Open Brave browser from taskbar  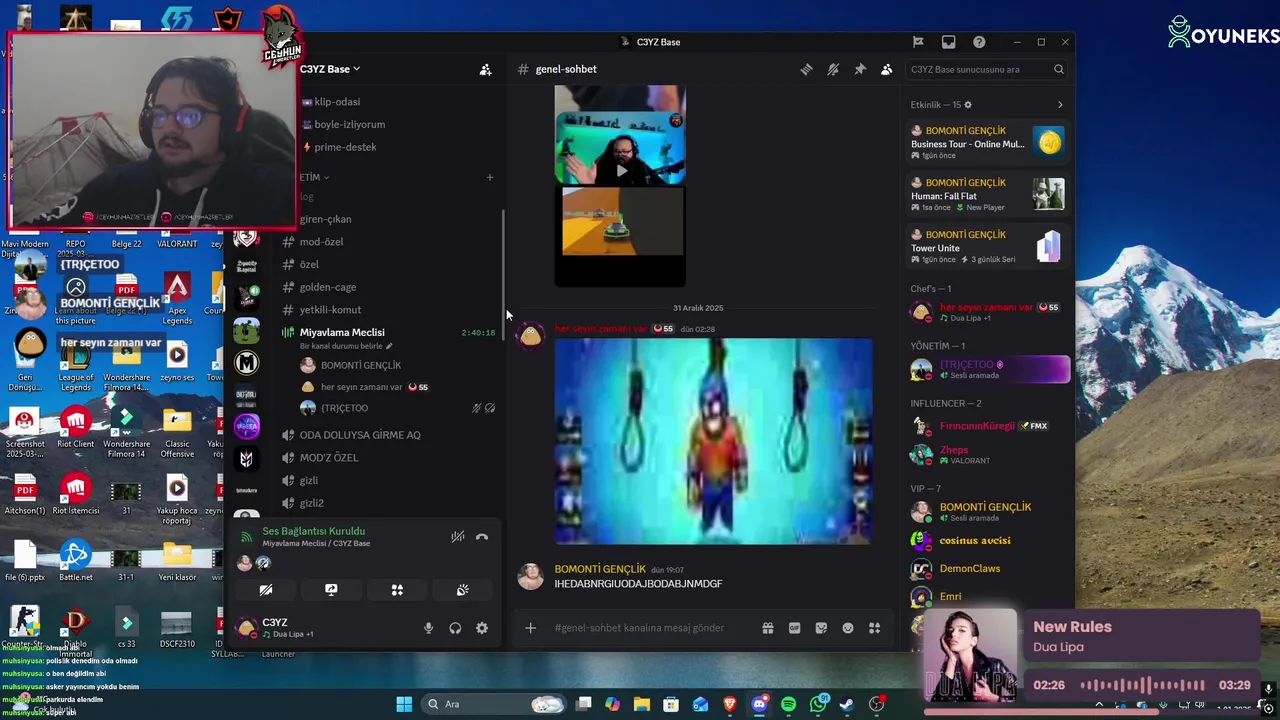click(730, 704)
